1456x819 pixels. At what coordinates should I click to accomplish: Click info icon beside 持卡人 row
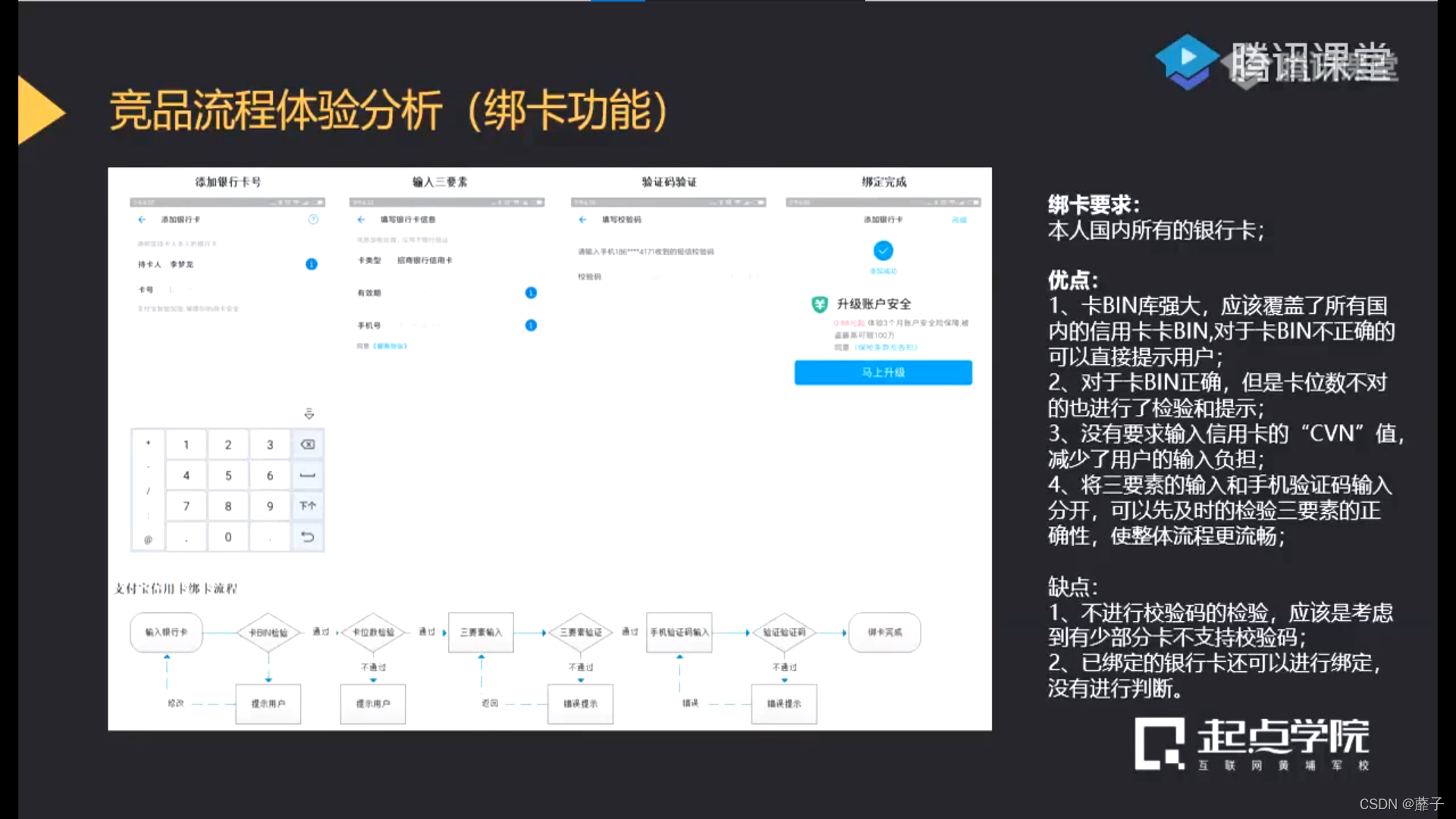tap(311, 264)
